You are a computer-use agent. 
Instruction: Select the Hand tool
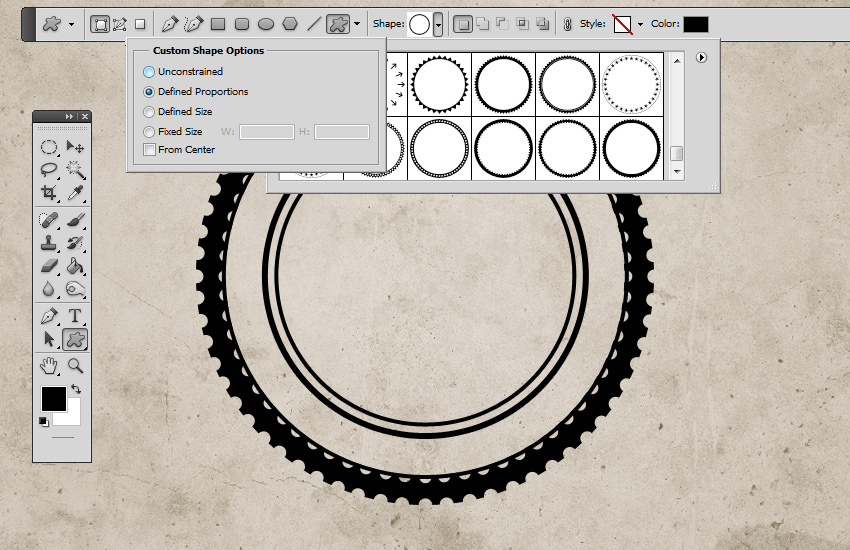point(48,366)
